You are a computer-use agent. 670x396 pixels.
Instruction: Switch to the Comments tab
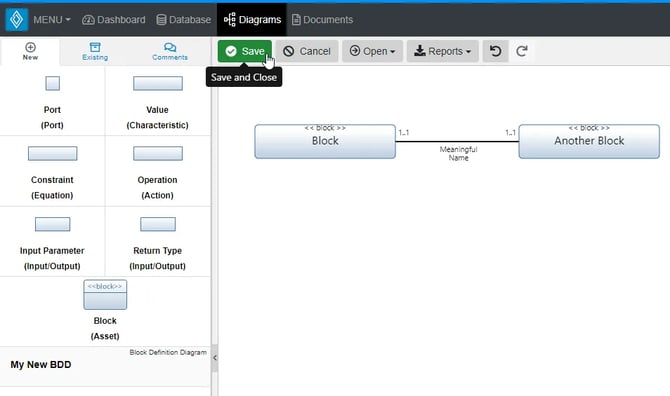[170, 51]
